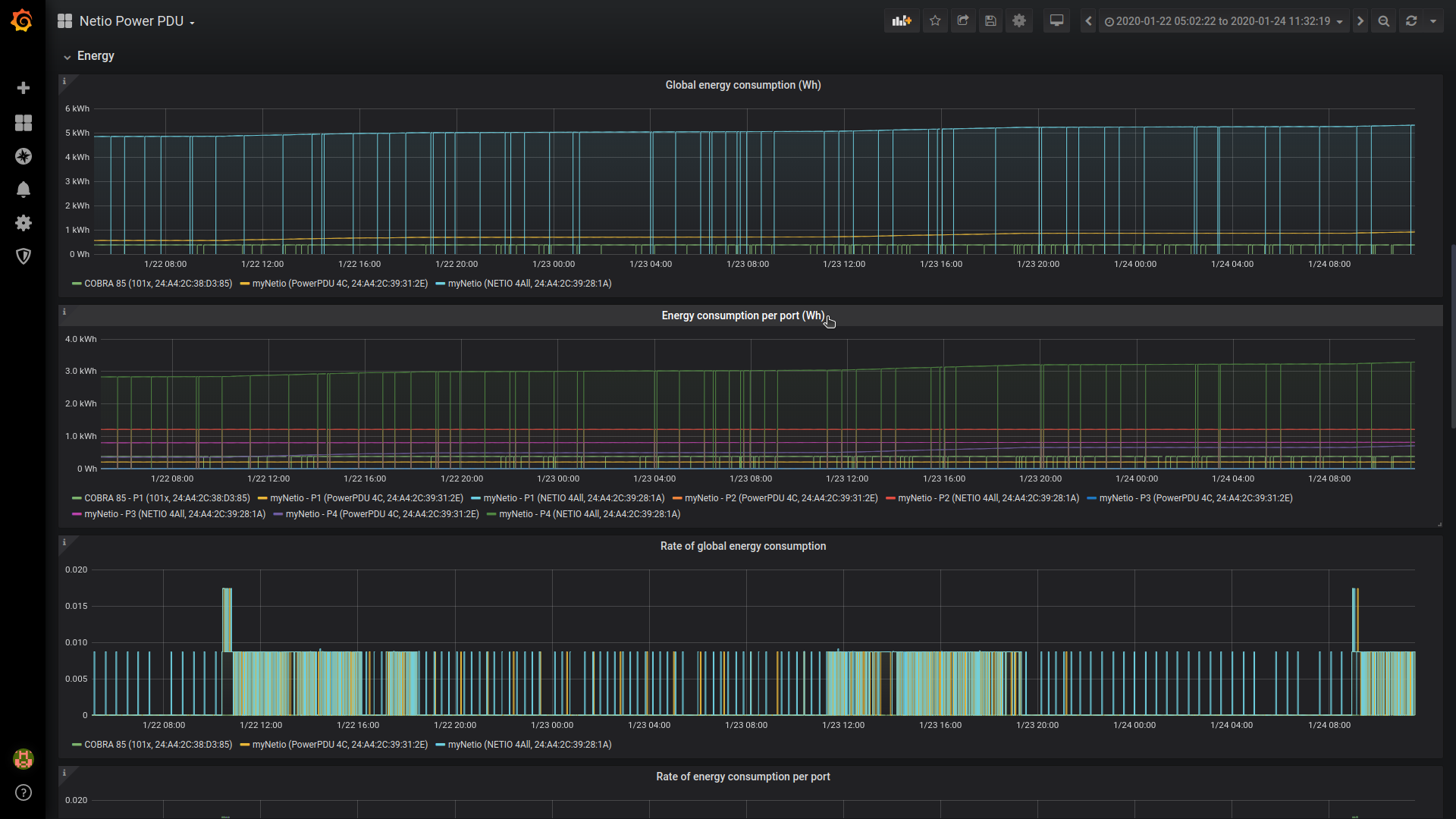Toggle the myNetio (NETIO 4All) series in the Rate of global energy legend
This screenshot has height=819, width=1456.
pos(529,745)
